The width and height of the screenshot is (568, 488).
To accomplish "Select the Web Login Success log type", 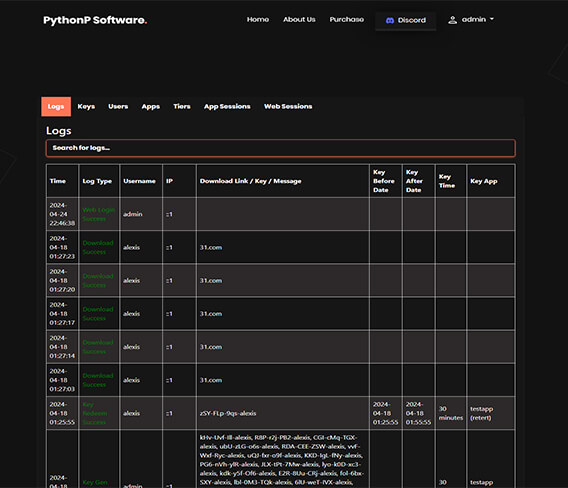I will click(99, 214).
